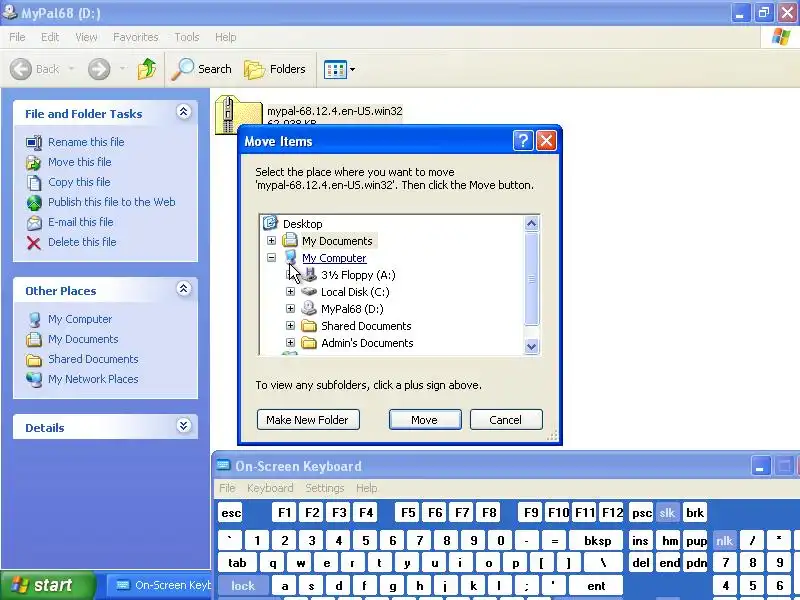Click Shared Documents folder icon in Other Places
800x600 pixels.
34,360
